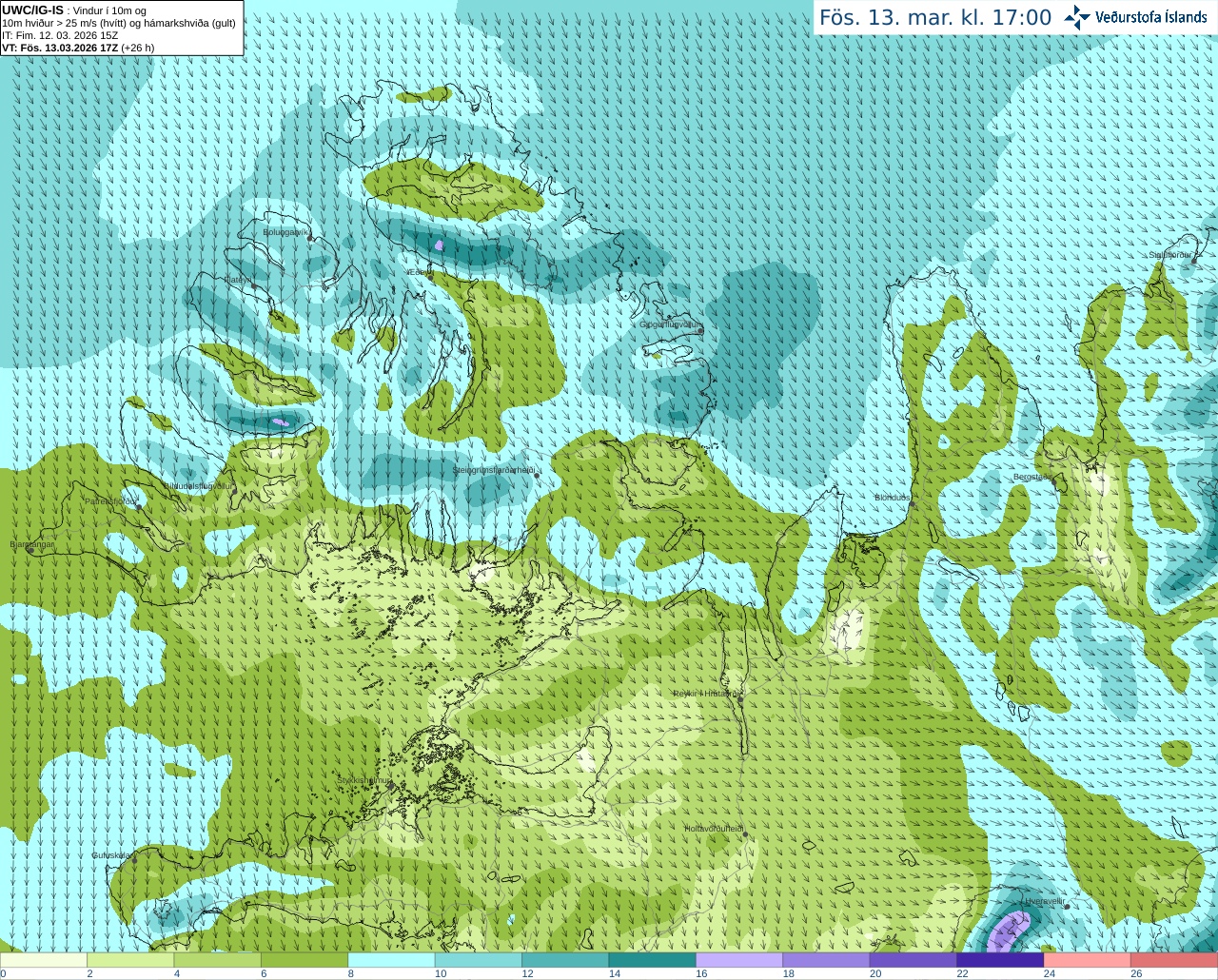Select the Flateyri station label
The image size is (1218, 980).
238,280
